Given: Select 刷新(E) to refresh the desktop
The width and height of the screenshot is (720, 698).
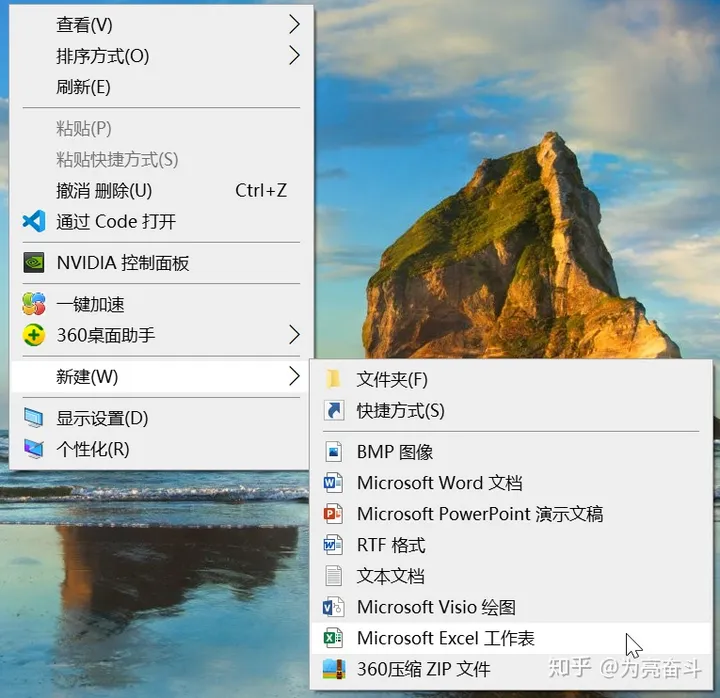Looking at the screenshot, I should (x=161, y=87).
